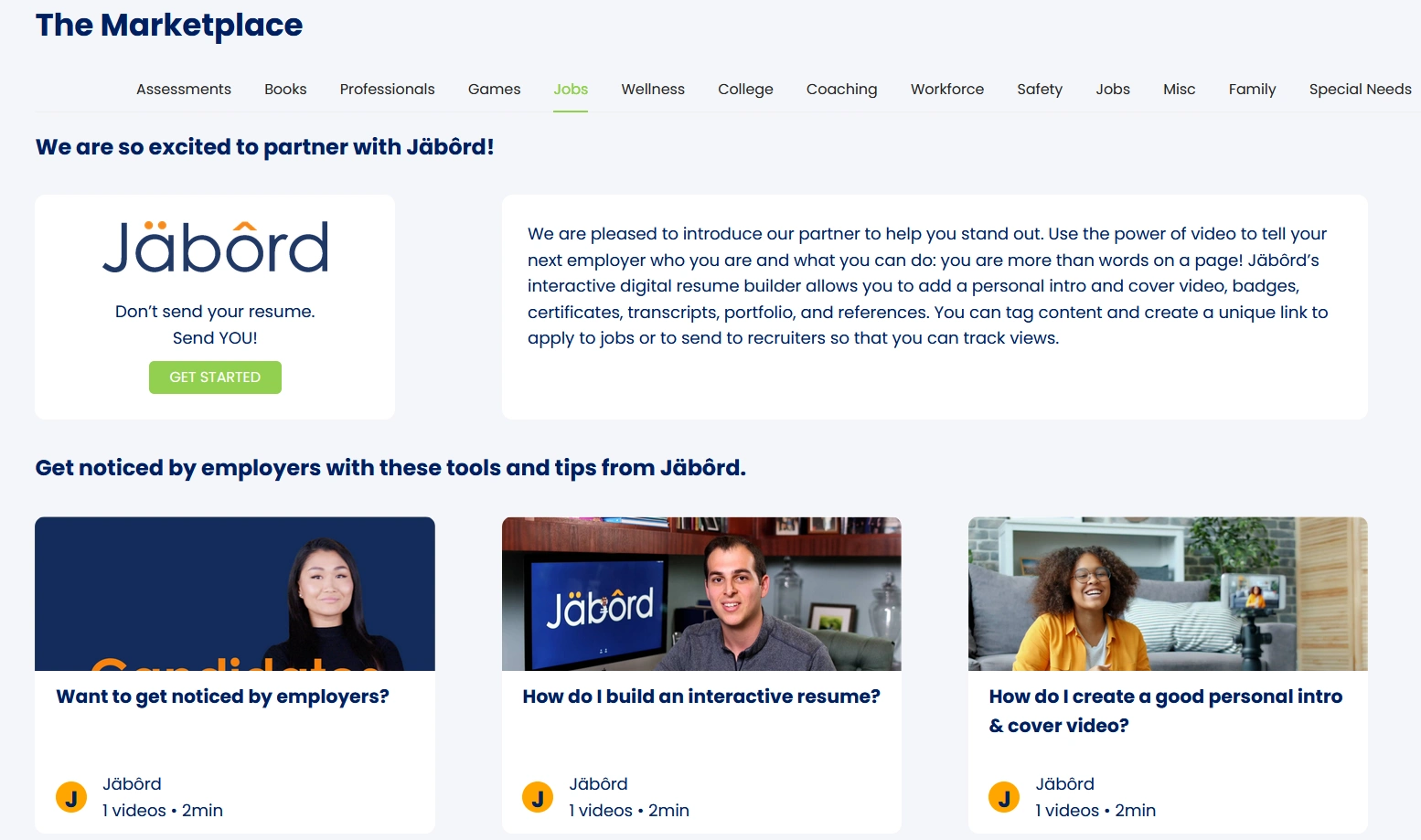The height and width of the screenshot is (840, 1421).
Task: Open 'Want to get noticed by employers?' title link
Action: [223, 696]
